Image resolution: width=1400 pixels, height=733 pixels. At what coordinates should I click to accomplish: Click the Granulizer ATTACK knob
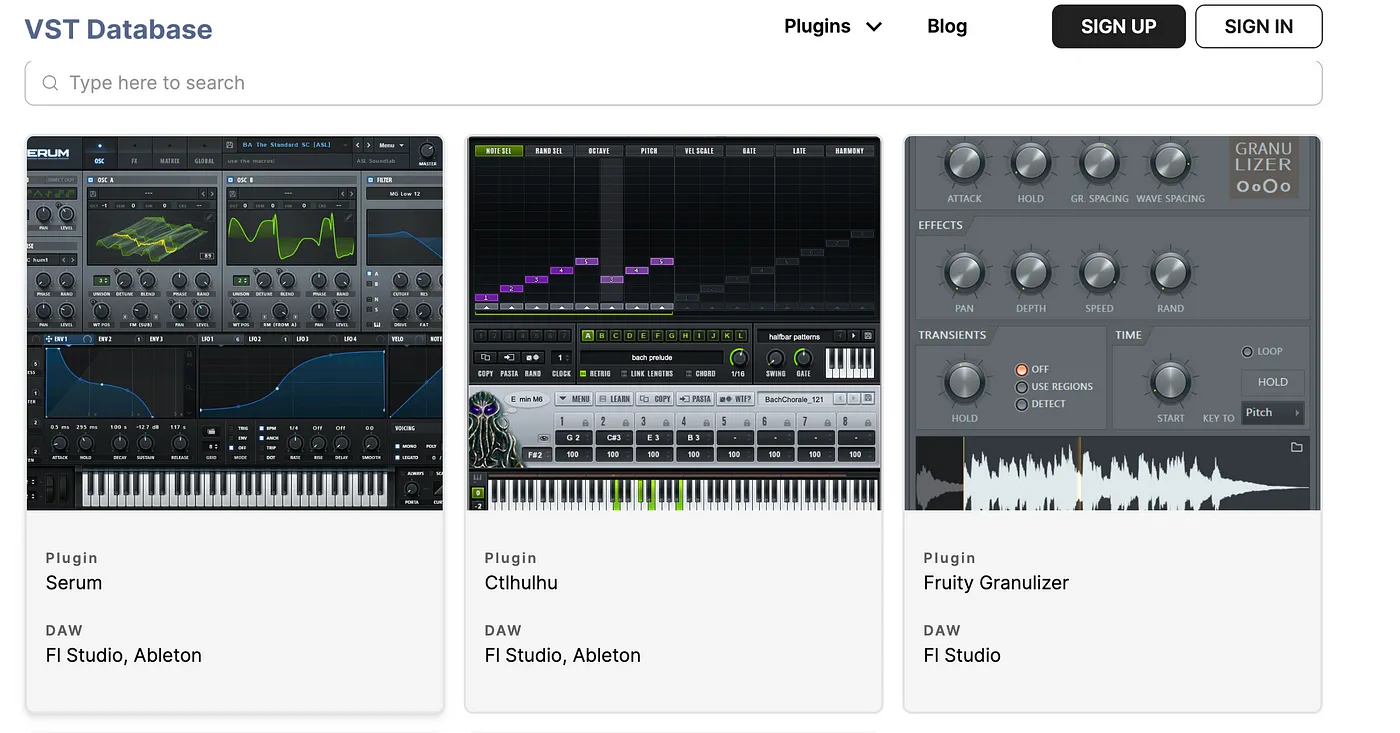tap(964, 163)
